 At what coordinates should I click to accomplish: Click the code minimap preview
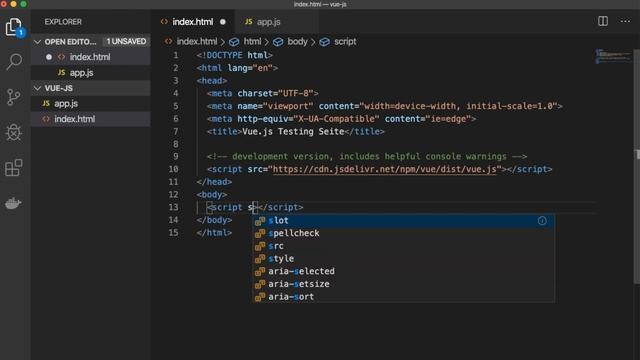pos(613,56)
